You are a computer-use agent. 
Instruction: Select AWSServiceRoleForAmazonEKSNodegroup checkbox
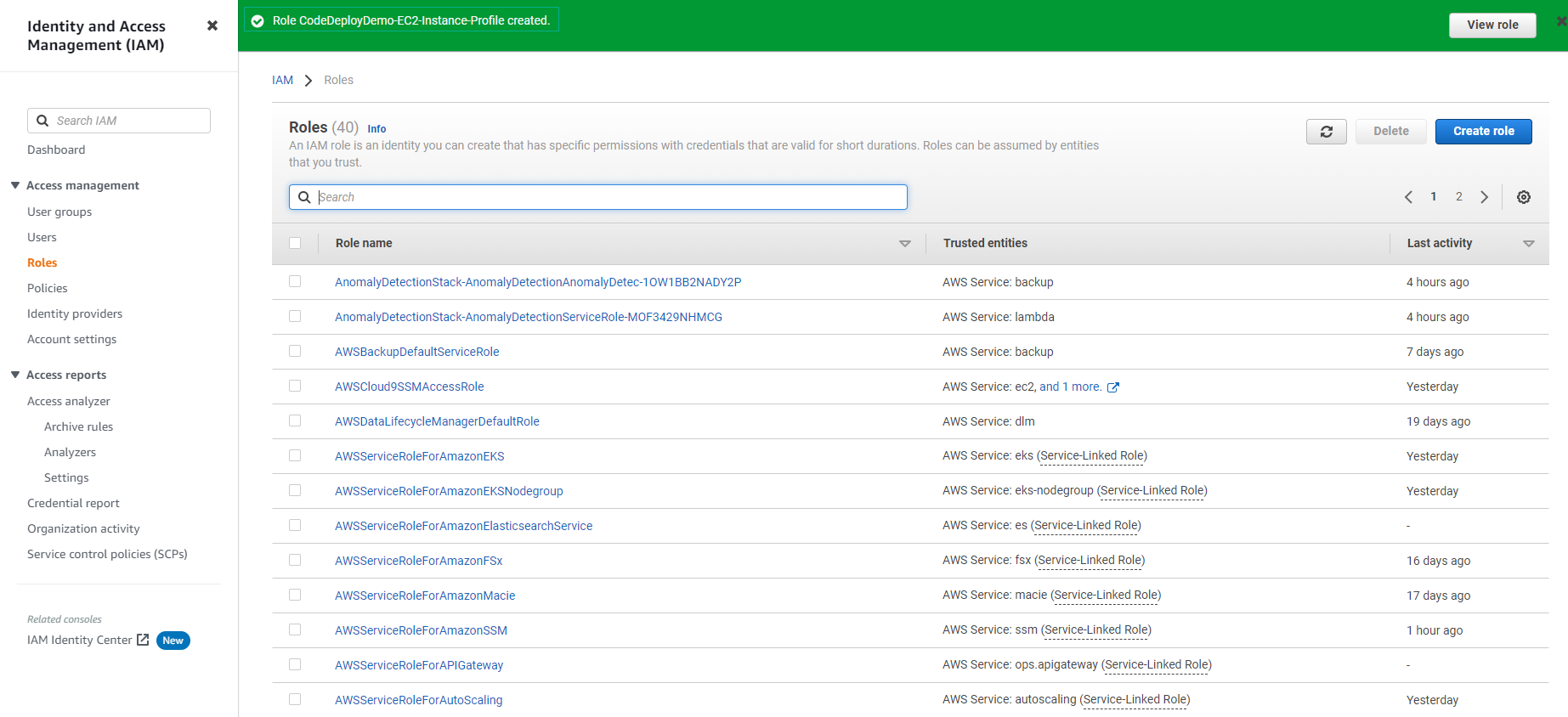[x=295, y=490]
